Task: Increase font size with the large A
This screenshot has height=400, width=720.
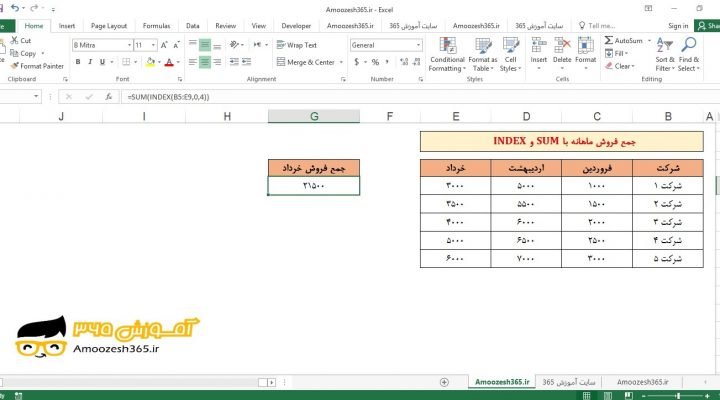Action: [164, 45]
